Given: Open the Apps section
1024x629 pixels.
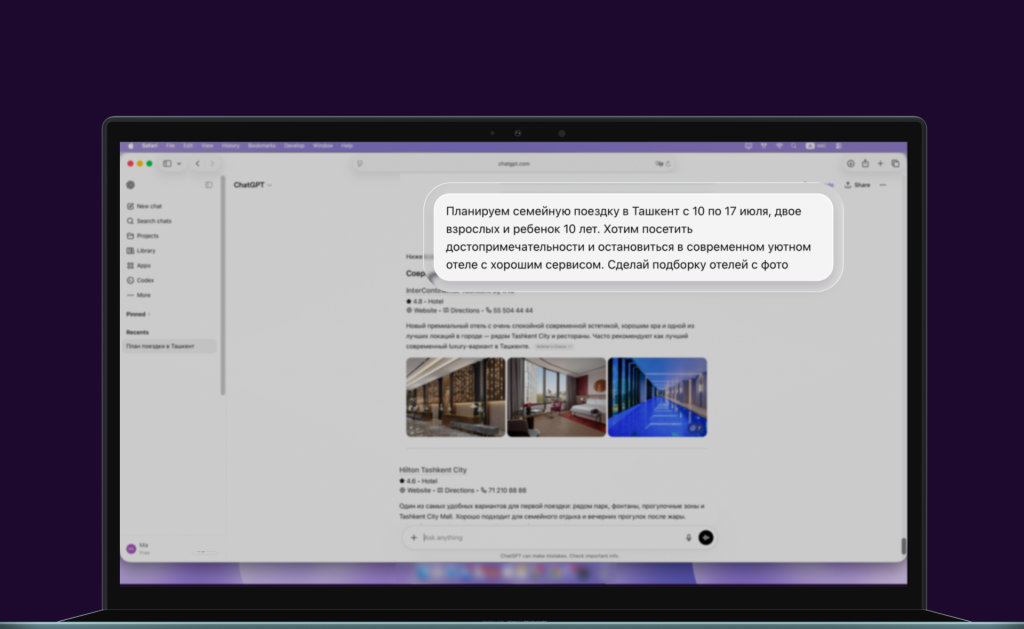Looking at the screenshot, I should coord(138,265).
